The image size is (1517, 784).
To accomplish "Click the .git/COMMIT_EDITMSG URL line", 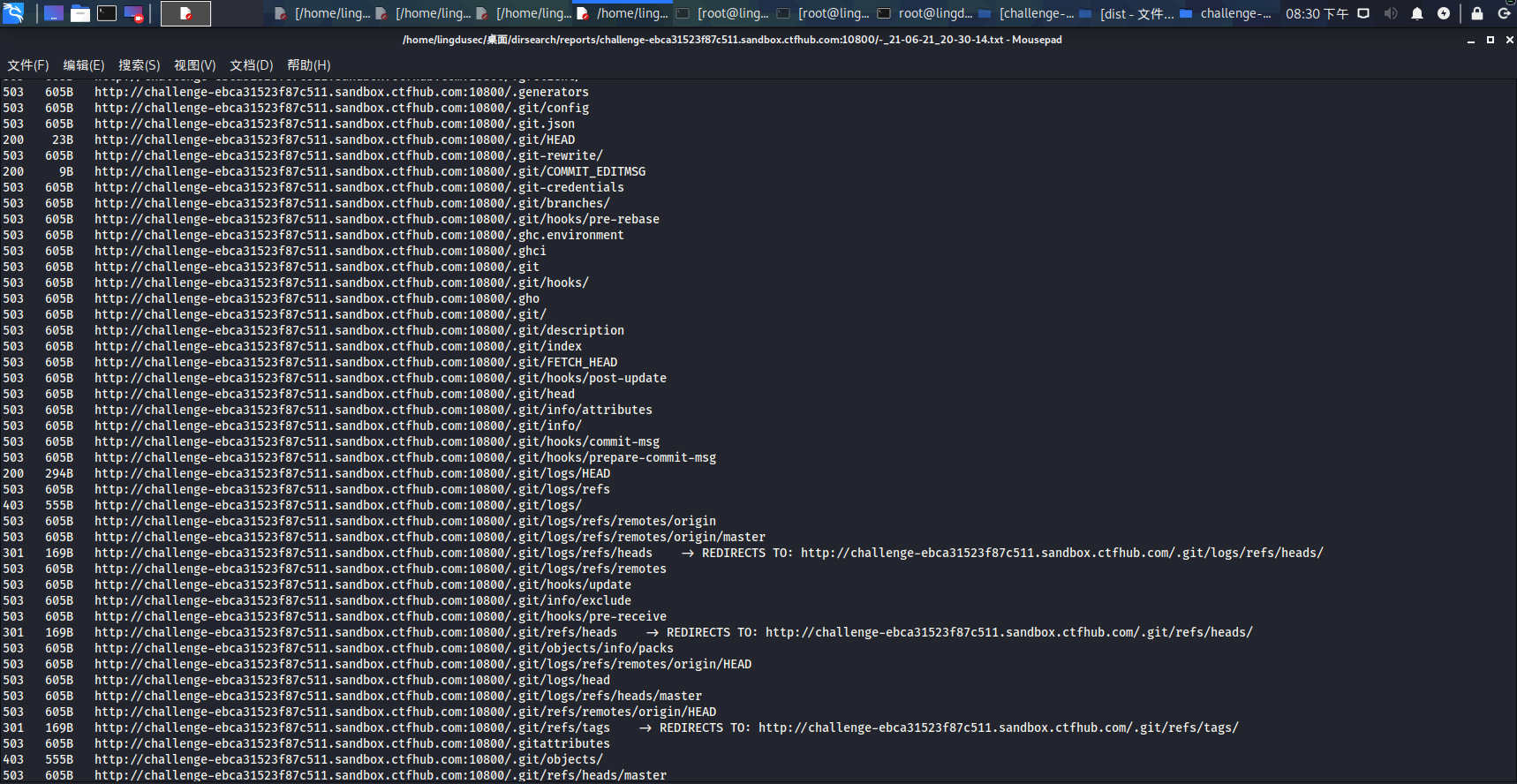I will (x=370, y=171).
